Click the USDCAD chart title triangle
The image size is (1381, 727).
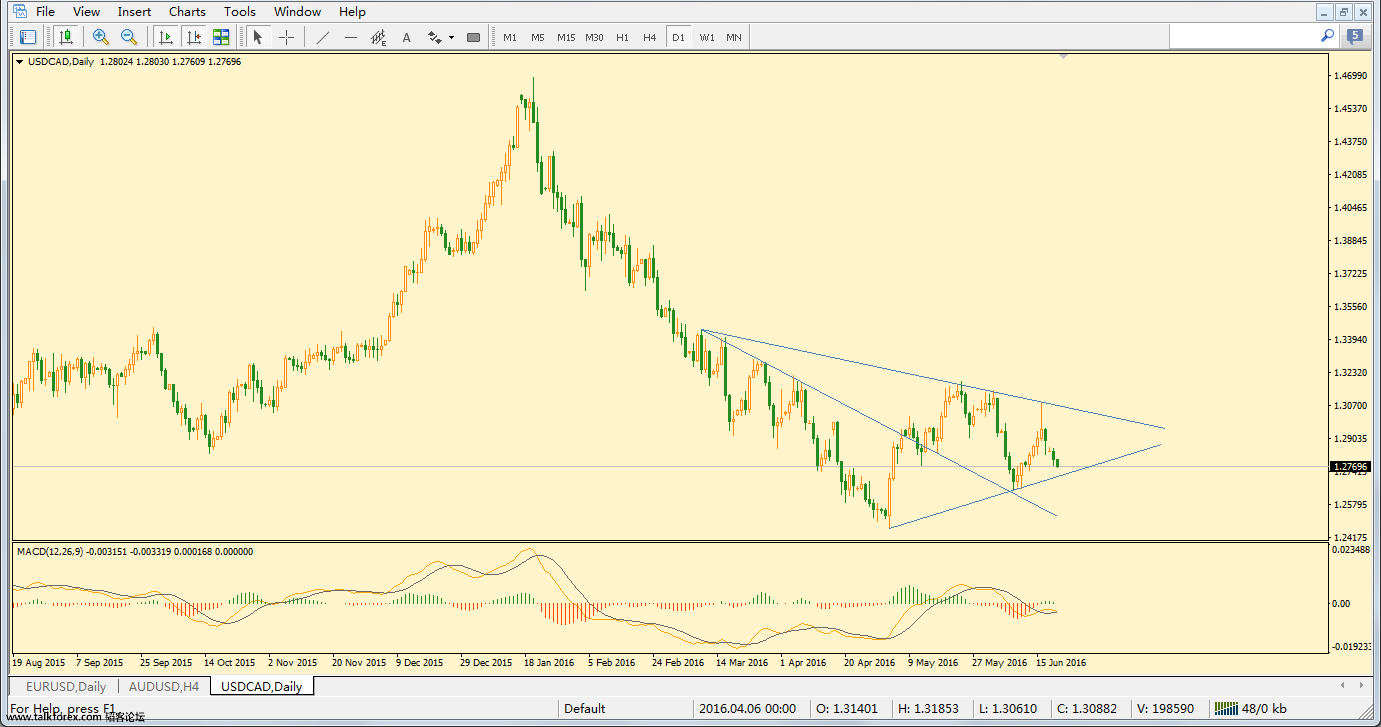coord(20,61)
